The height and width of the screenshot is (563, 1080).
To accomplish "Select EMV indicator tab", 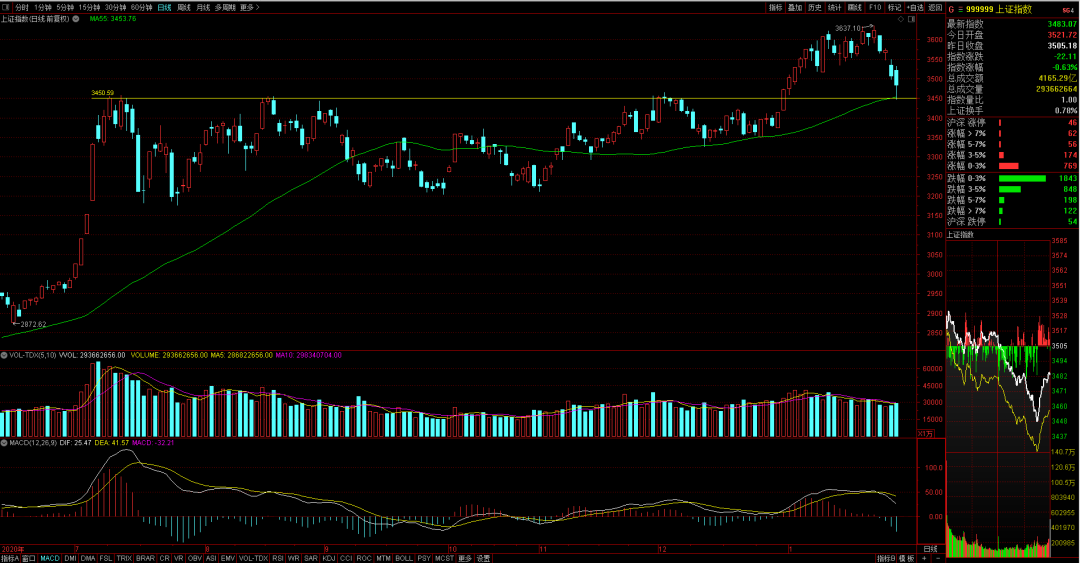I will (x=228, y=558).
